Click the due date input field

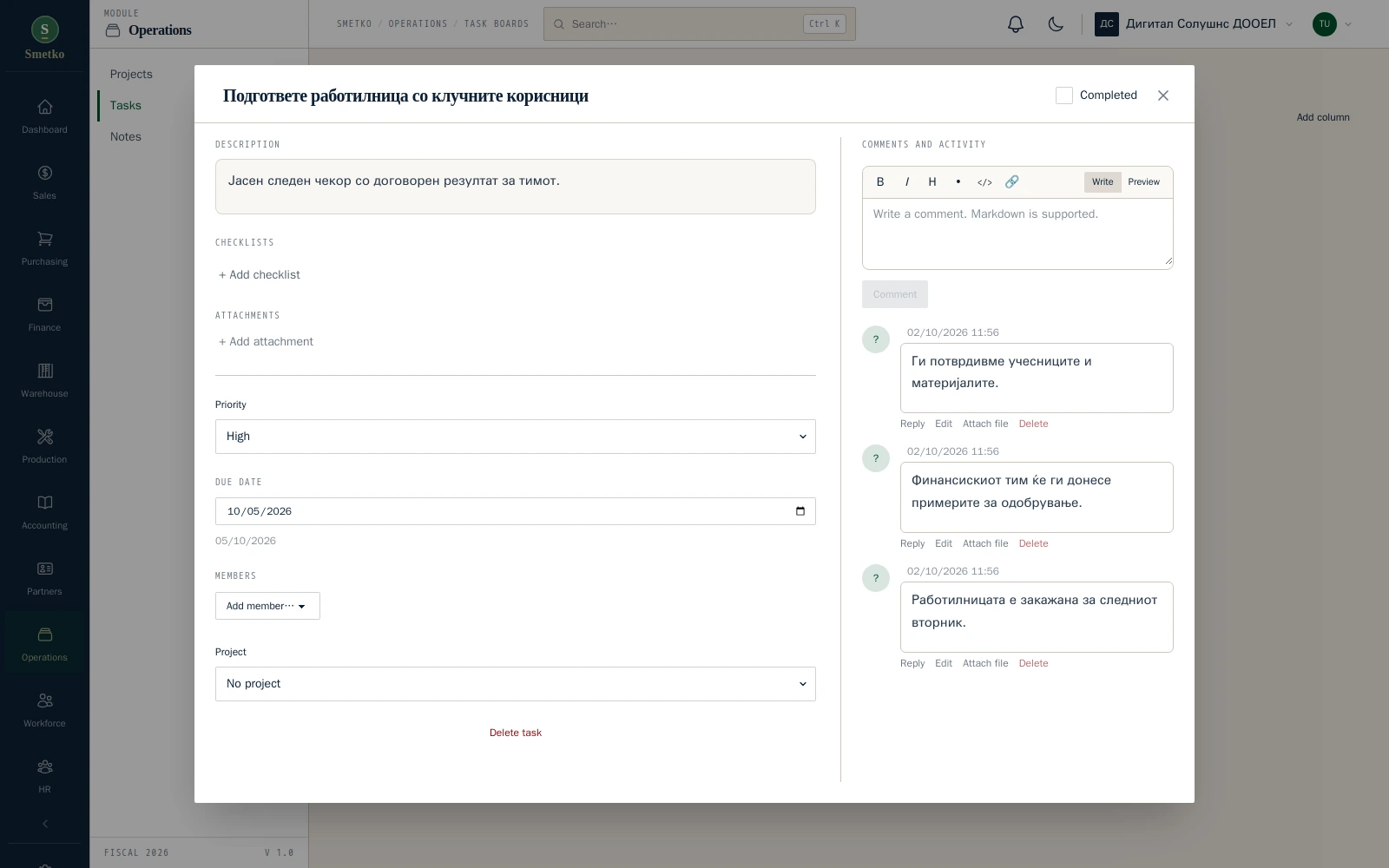pyautogui.click(x=516, y=511)
